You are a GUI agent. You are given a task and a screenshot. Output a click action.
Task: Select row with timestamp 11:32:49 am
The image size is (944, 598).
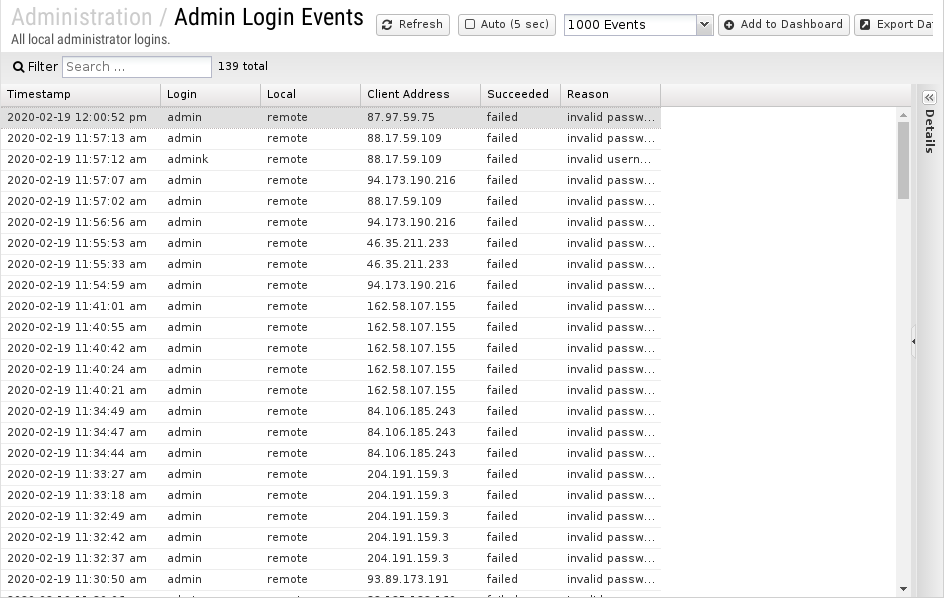331,517
